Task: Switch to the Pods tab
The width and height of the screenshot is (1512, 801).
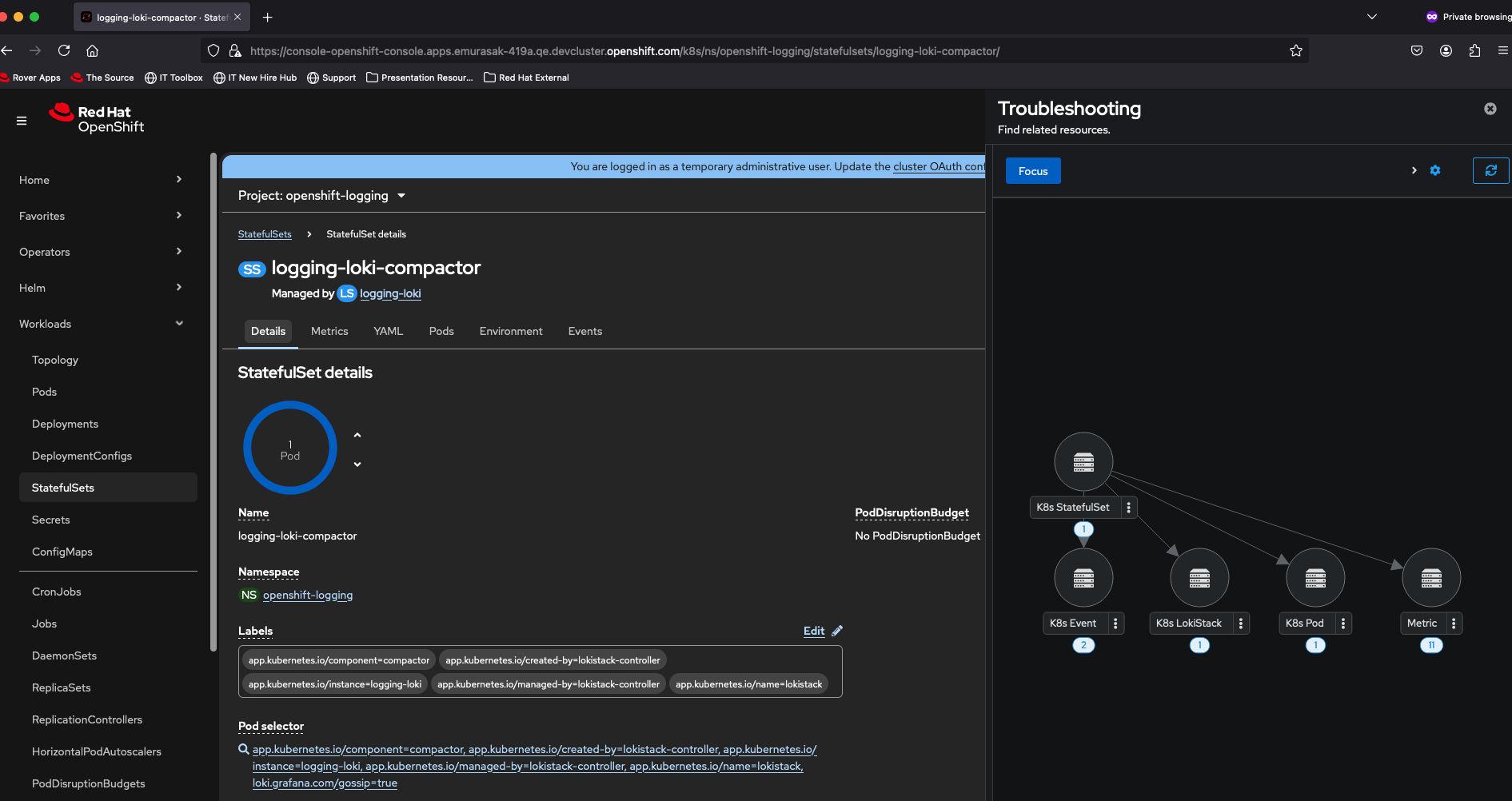Action: coord(441,331)
